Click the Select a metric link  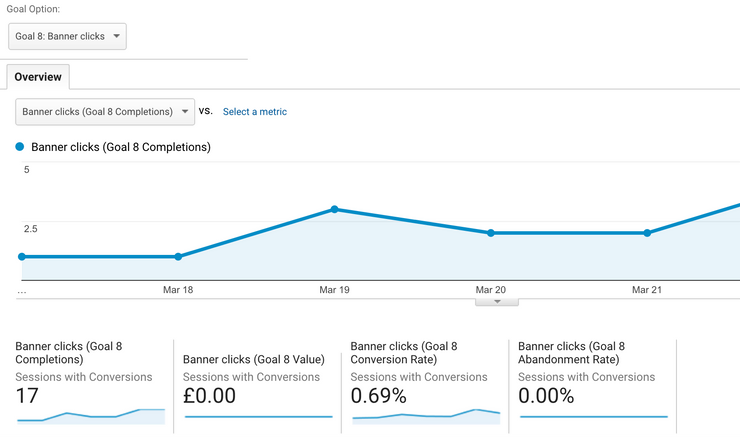click(254, 112)
